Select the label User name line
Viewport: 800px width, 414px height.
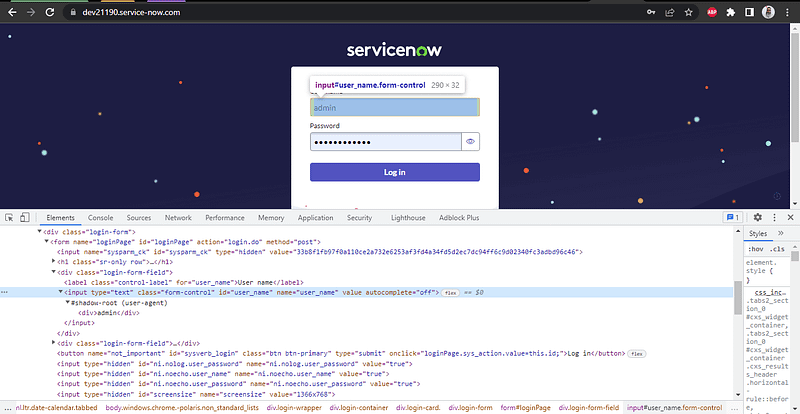183,282
